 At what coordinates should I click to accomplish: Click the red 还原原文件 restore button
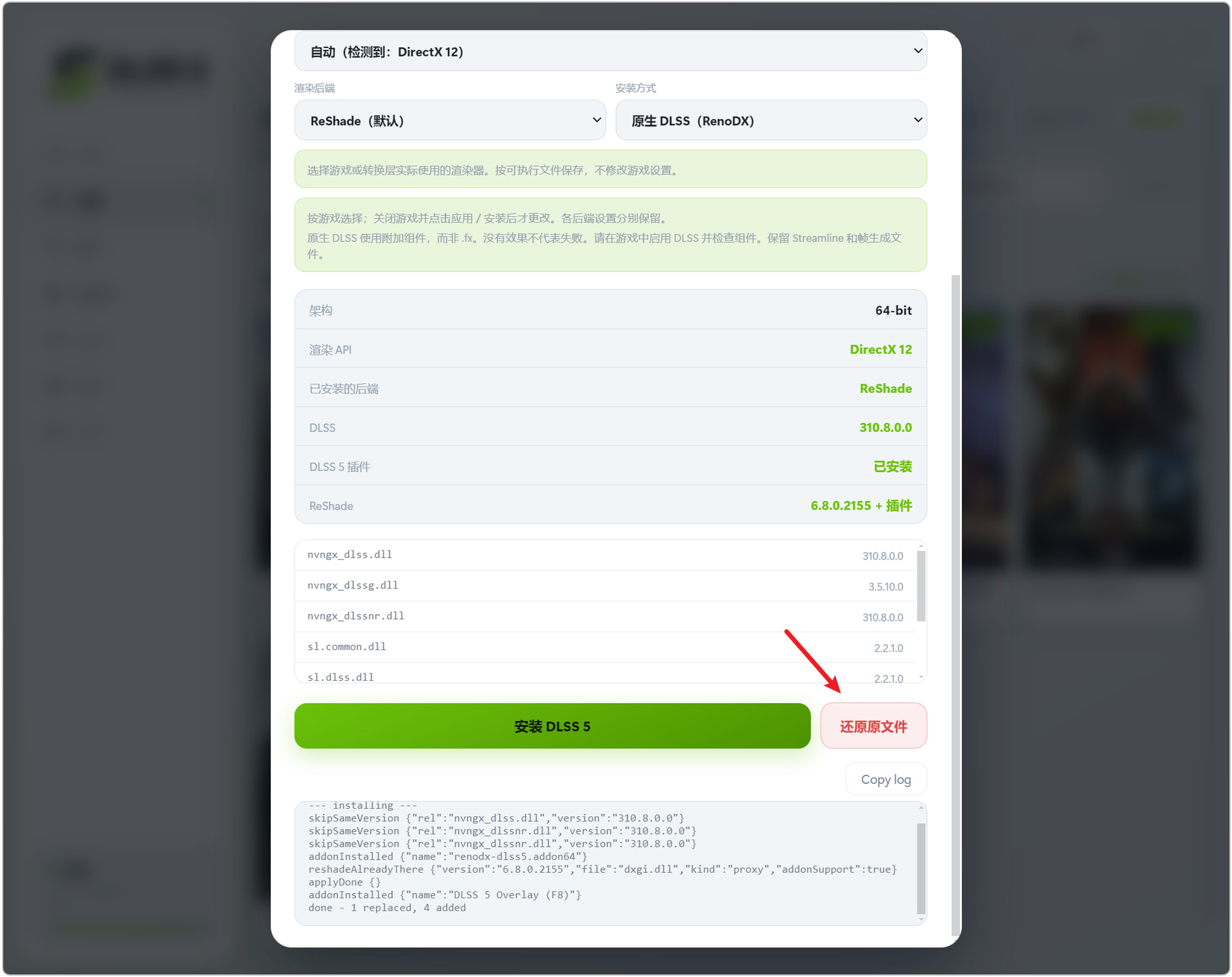(x=873, y=726)
